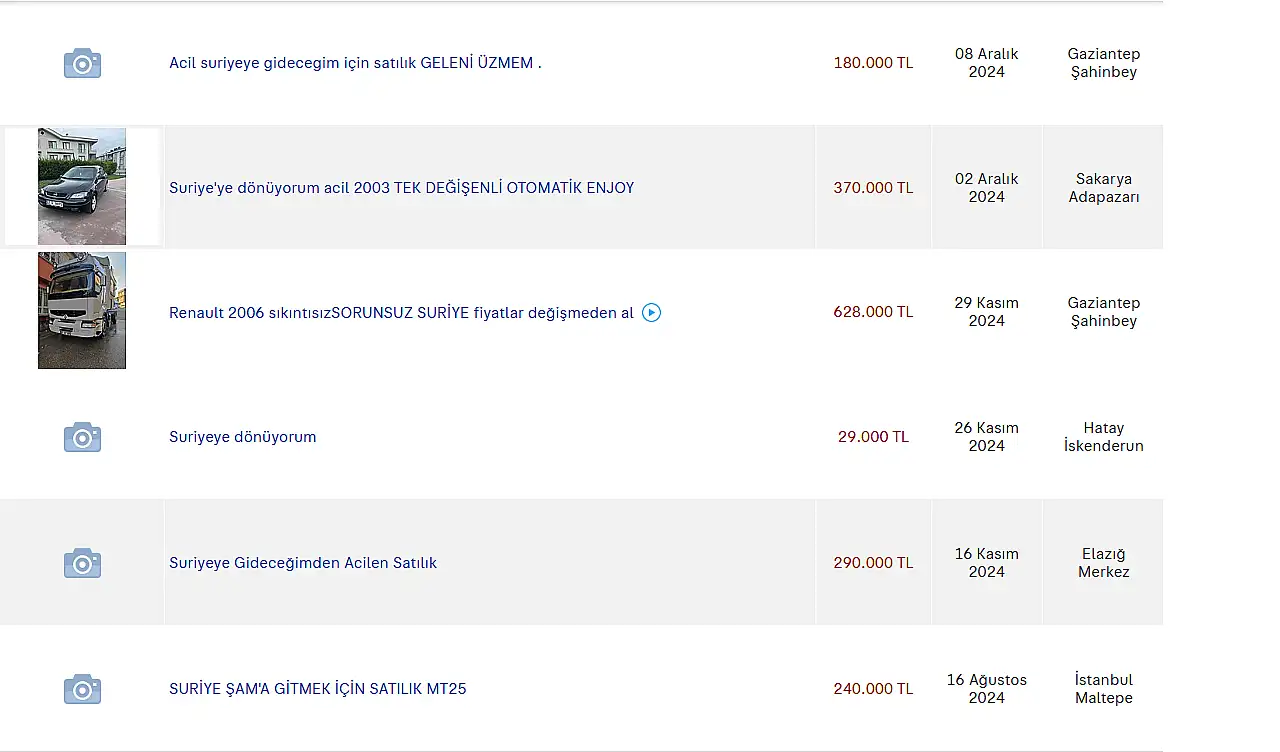Open 'Suriyeye dönüyorum' listing title
The image size is (1280, 752).
click(242, 437)
